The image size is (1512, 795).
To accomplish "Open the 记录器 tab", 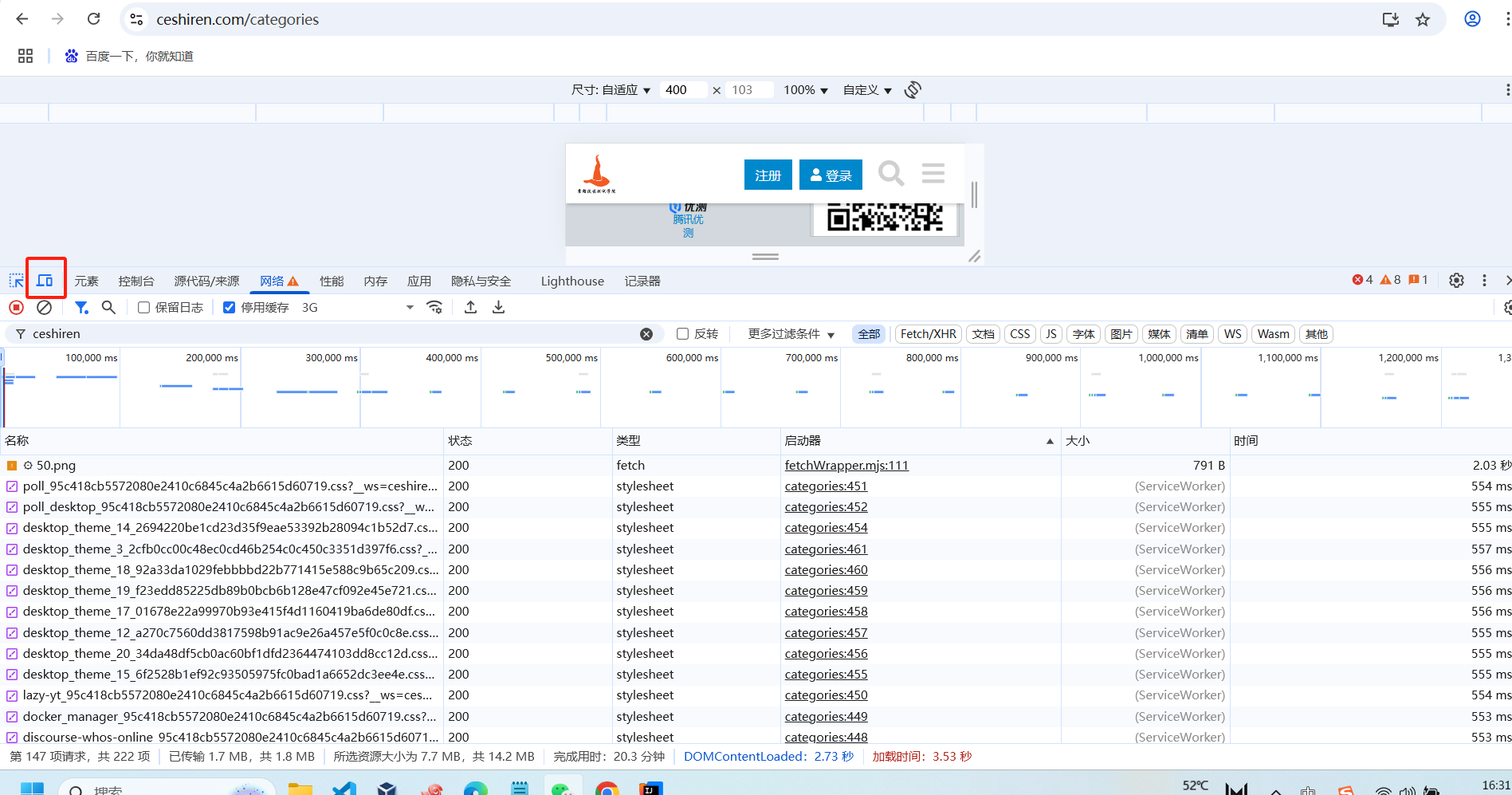I will pyautogui.click(x=642, y=281).
